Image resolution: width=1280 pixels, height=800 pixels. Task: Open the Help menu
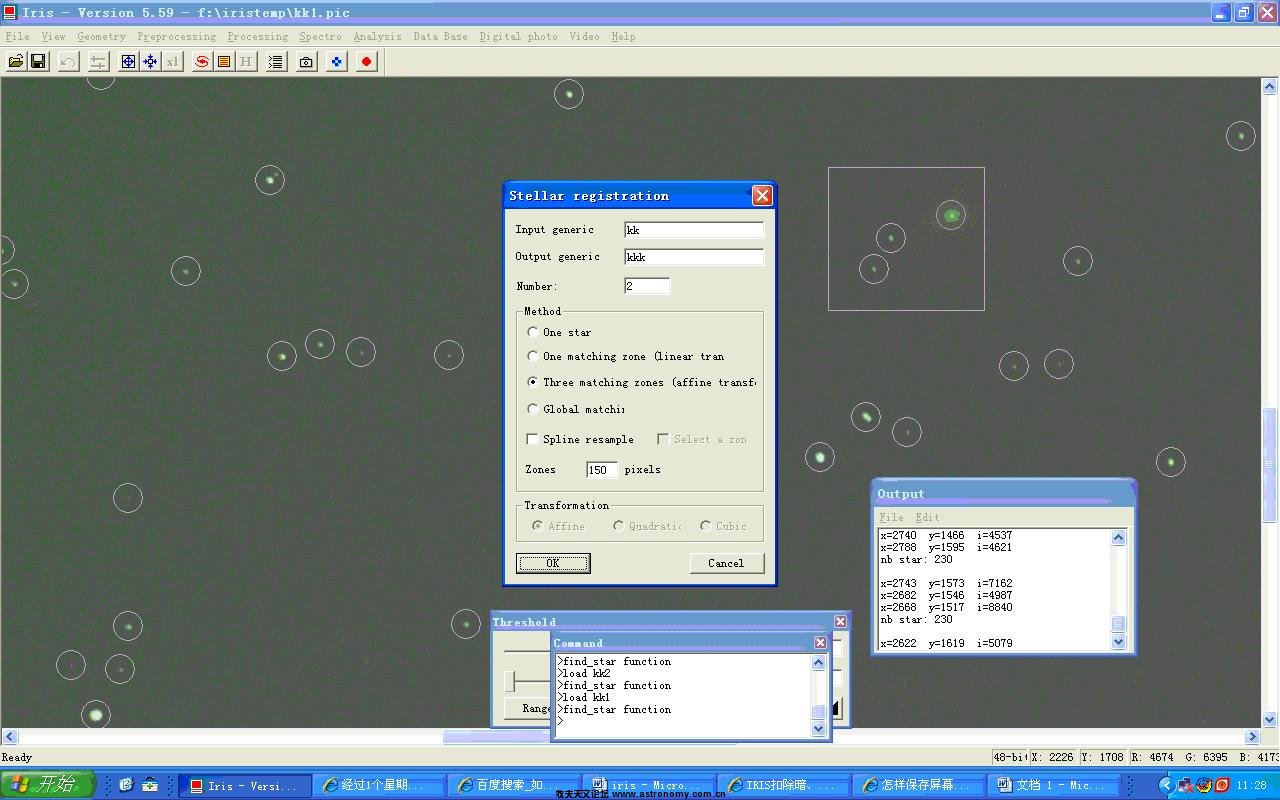[x=623, y=37]
